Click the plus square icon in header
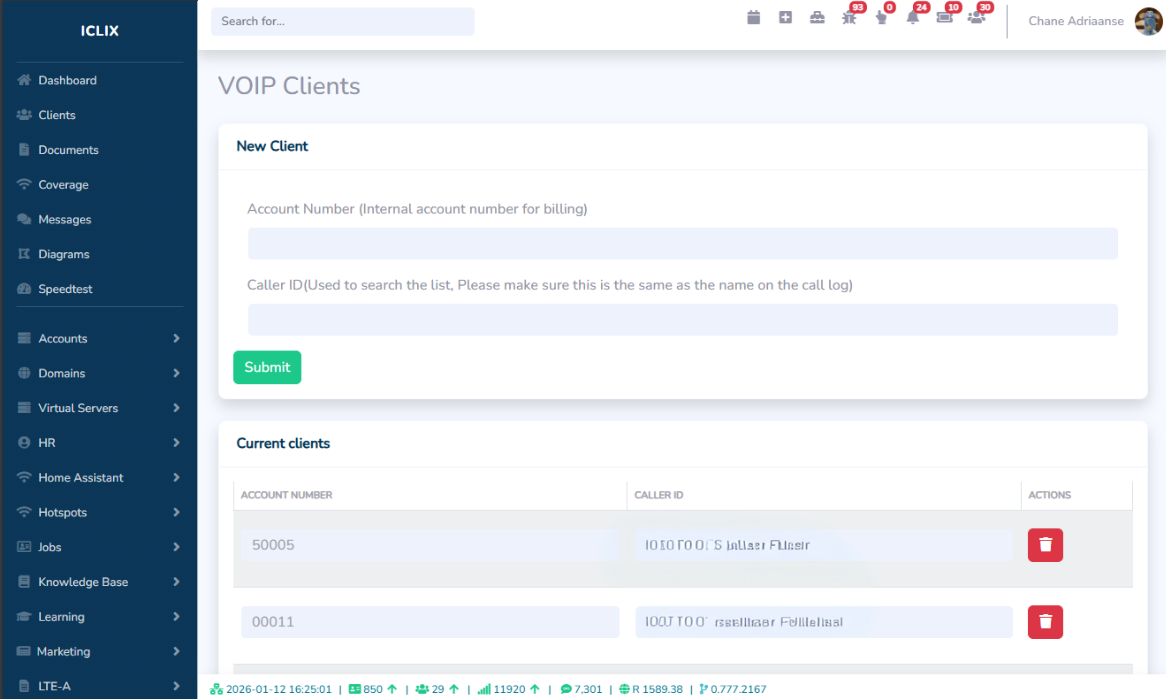The image size is (1166, 699). point(785,18)
